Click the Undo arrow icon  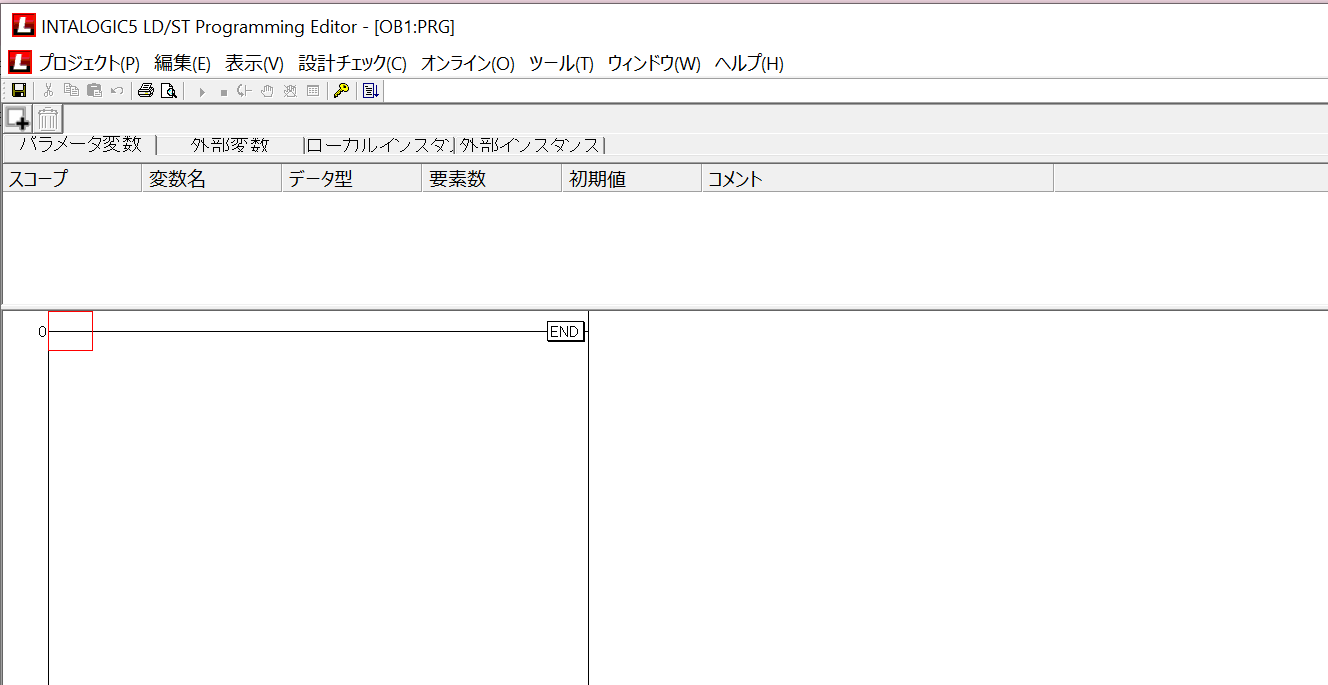click(x=116, y=91)
